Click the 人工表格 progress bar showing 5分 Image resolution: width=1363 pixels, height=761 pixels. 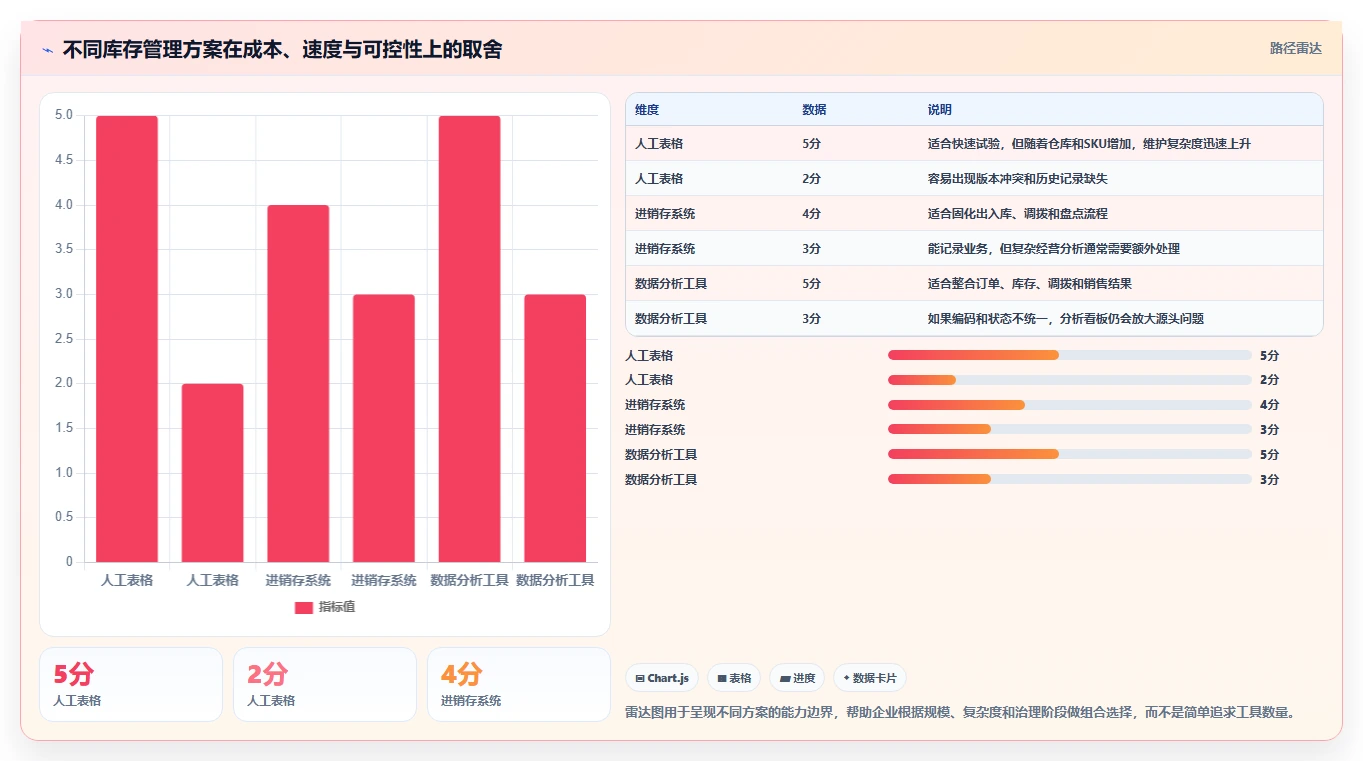click(1070, 355)
